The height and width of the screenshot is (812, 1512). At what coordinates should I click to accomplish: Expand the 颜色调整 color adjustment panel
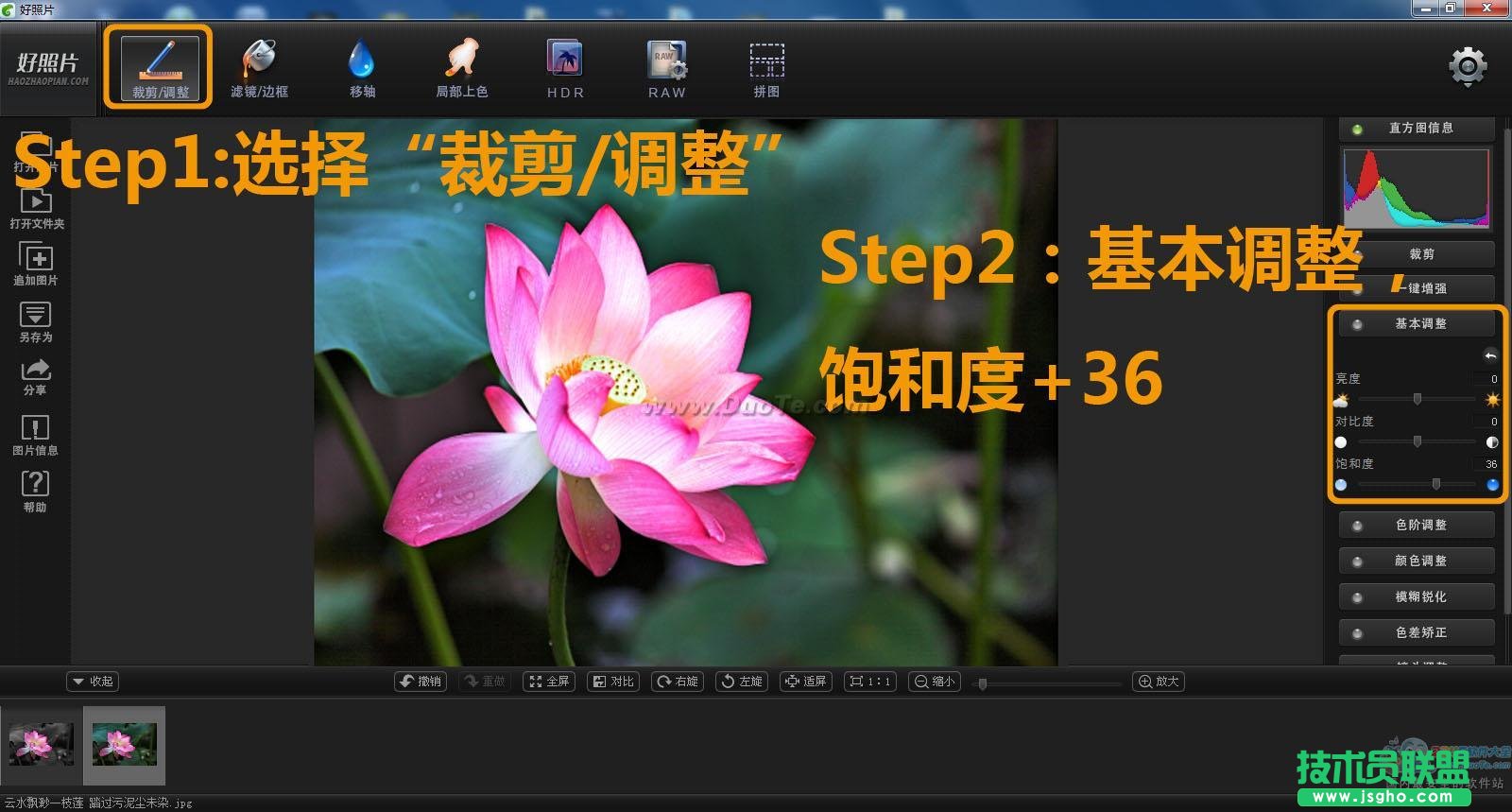click(1417, 561)
